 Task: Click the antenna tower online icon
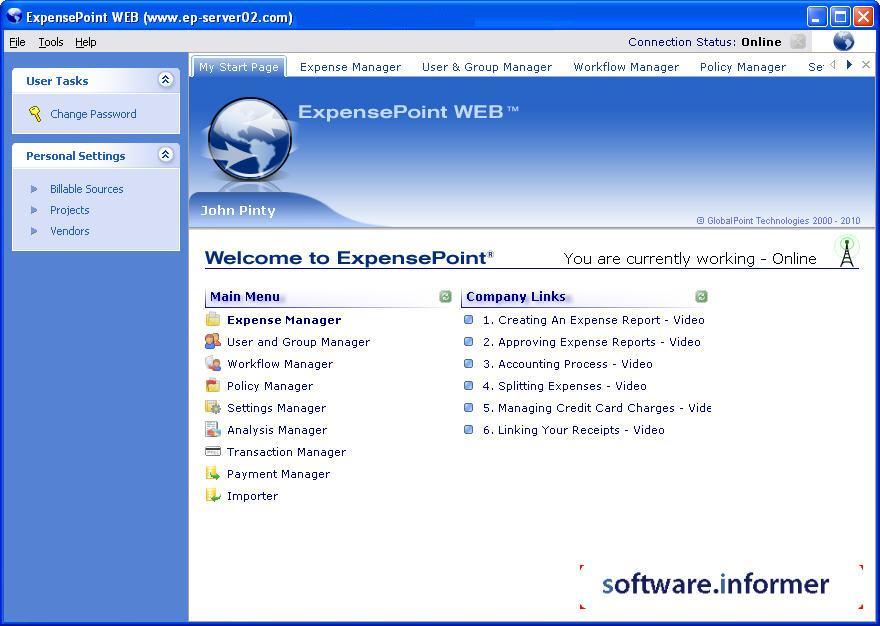(x=847, y=252)
